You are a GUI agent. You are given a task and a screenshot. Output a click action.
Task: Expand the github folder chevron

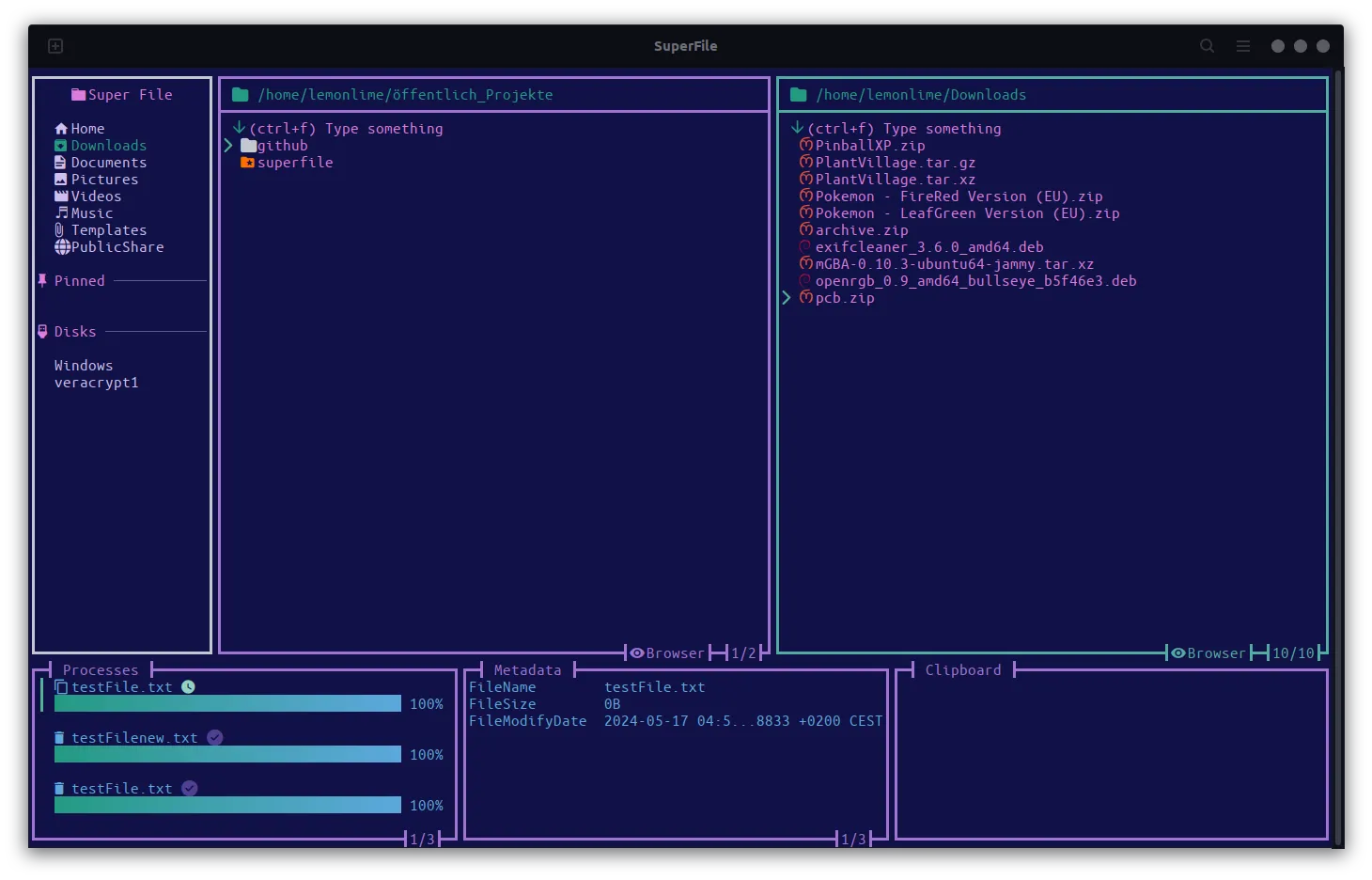pyautogui.click(x=228, y=145)
